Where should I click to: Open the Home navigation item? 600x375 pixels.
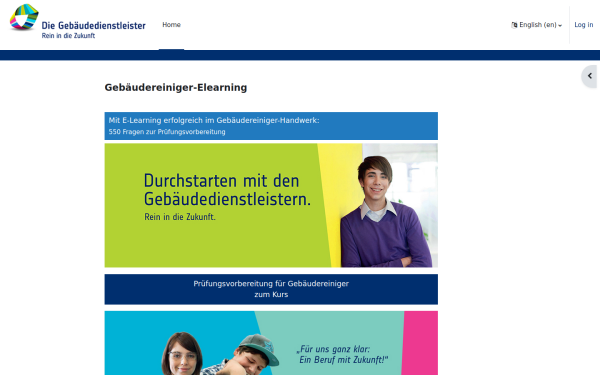point(171,25)
